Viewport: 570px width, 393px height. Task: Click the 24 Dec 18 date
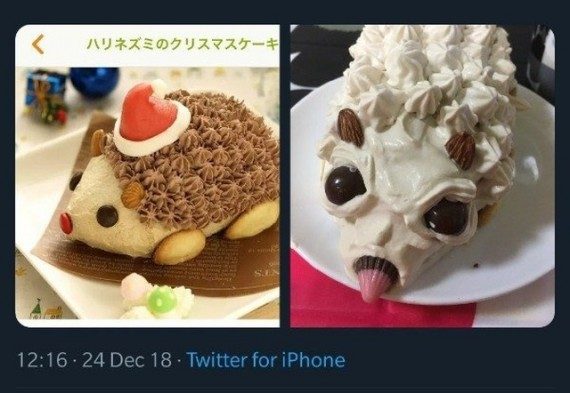(127, 360)
